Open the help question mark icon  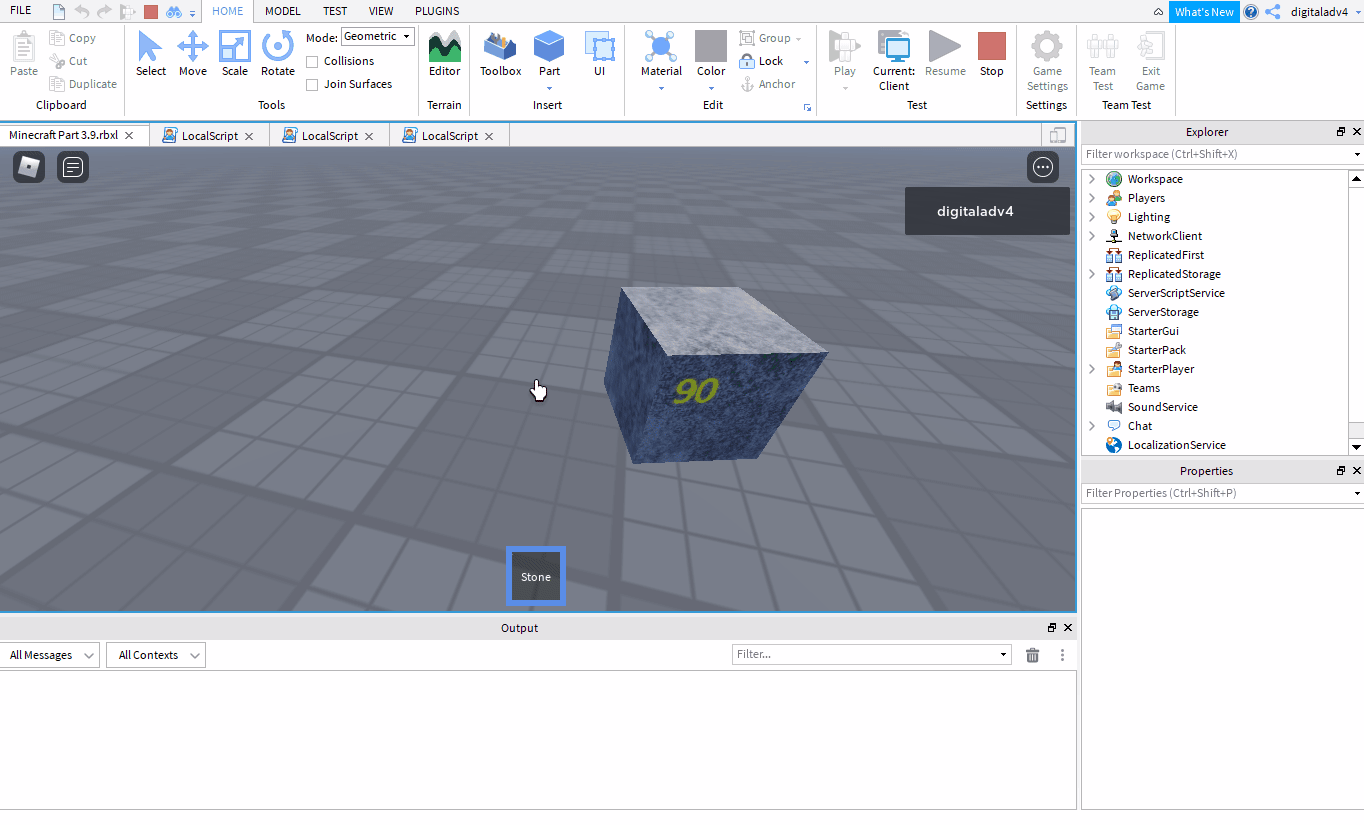coord(1251,12)
